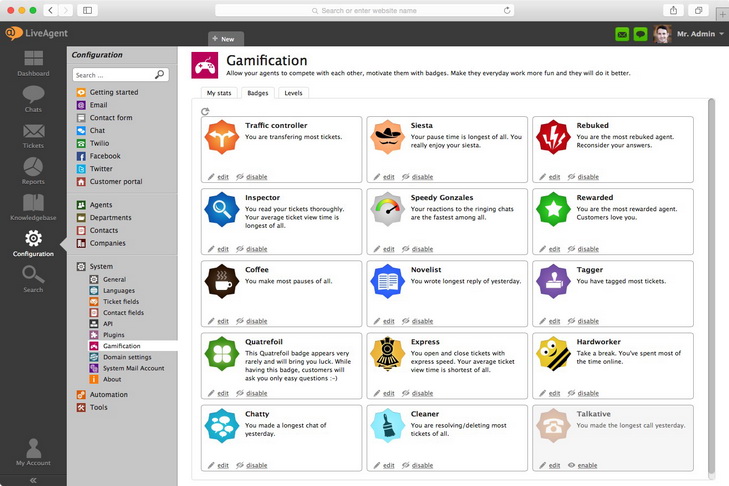Open My Account person icon

point(33,448)
